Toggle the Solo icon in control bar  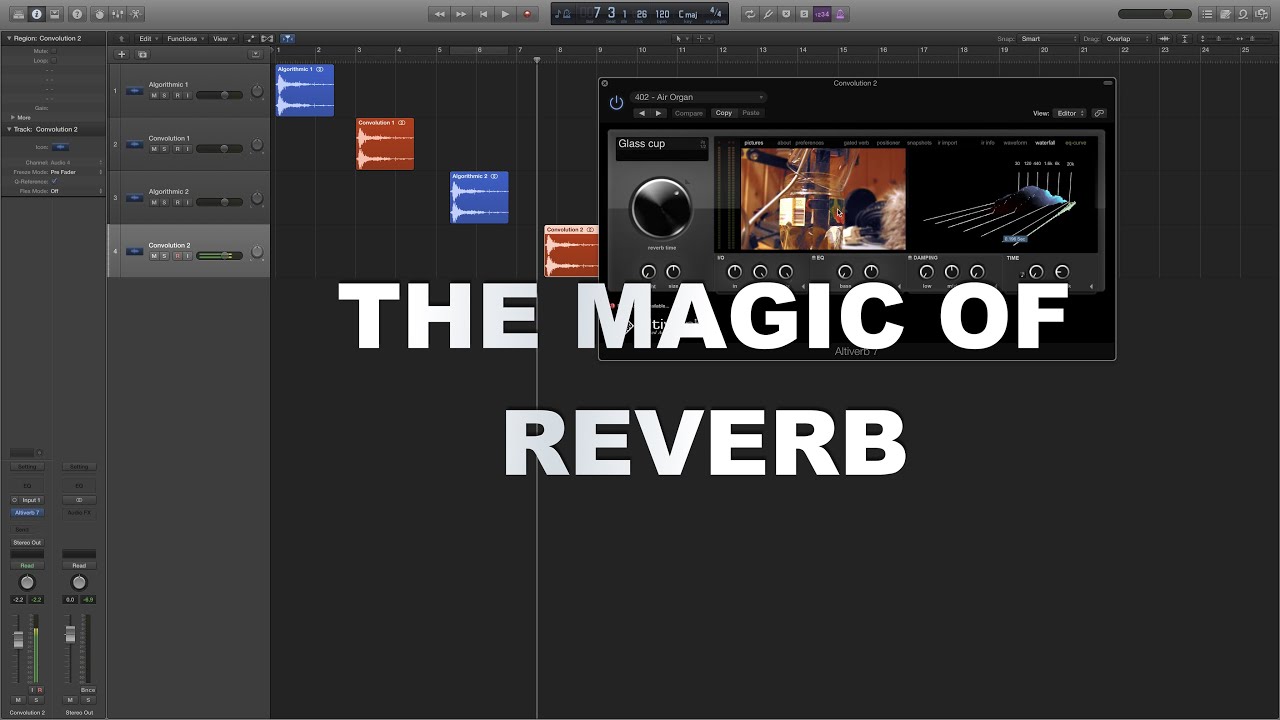[804, 14]
